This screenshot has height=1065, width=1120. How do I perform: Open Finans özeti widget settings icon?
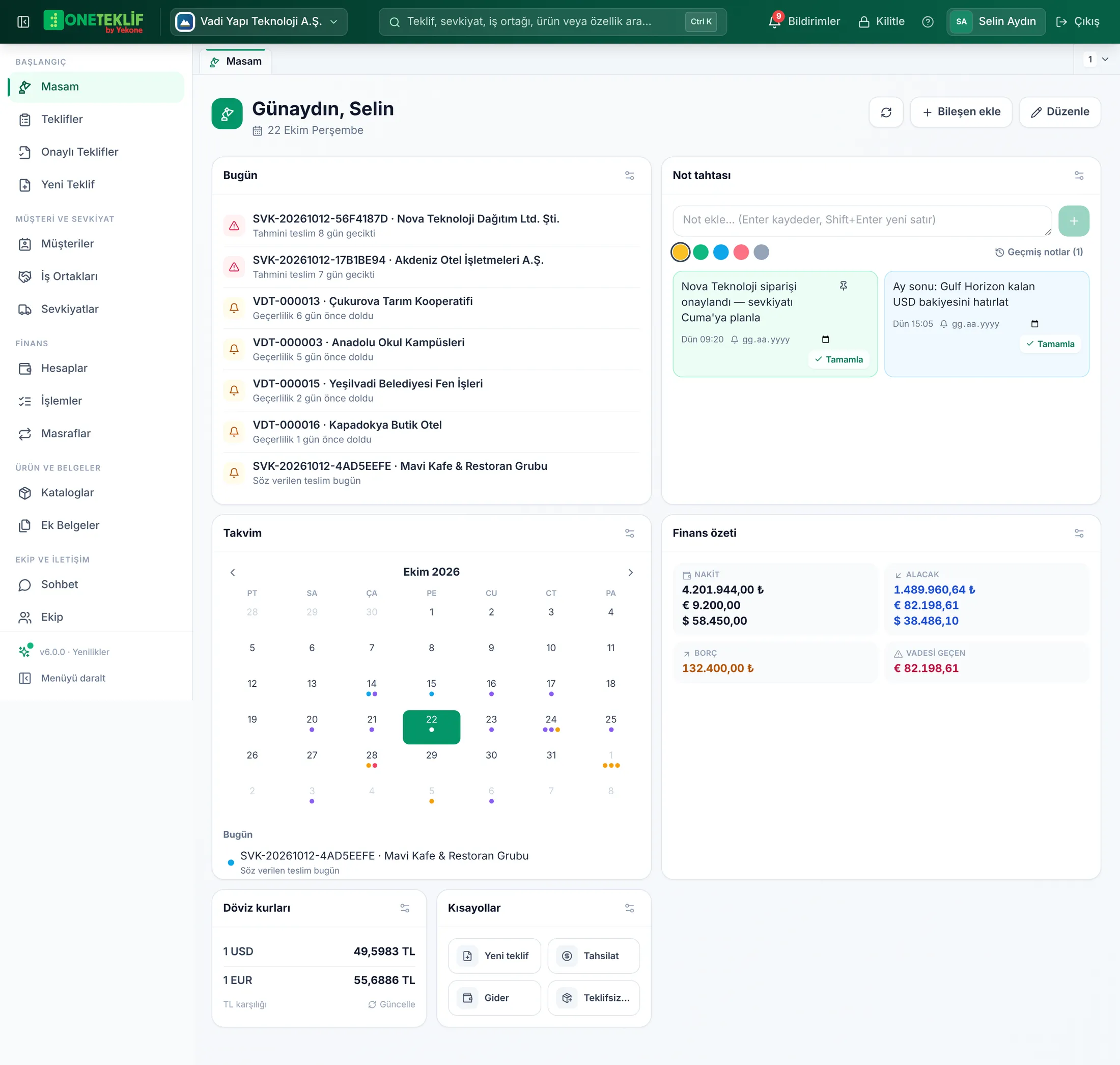coord(1079,533)
